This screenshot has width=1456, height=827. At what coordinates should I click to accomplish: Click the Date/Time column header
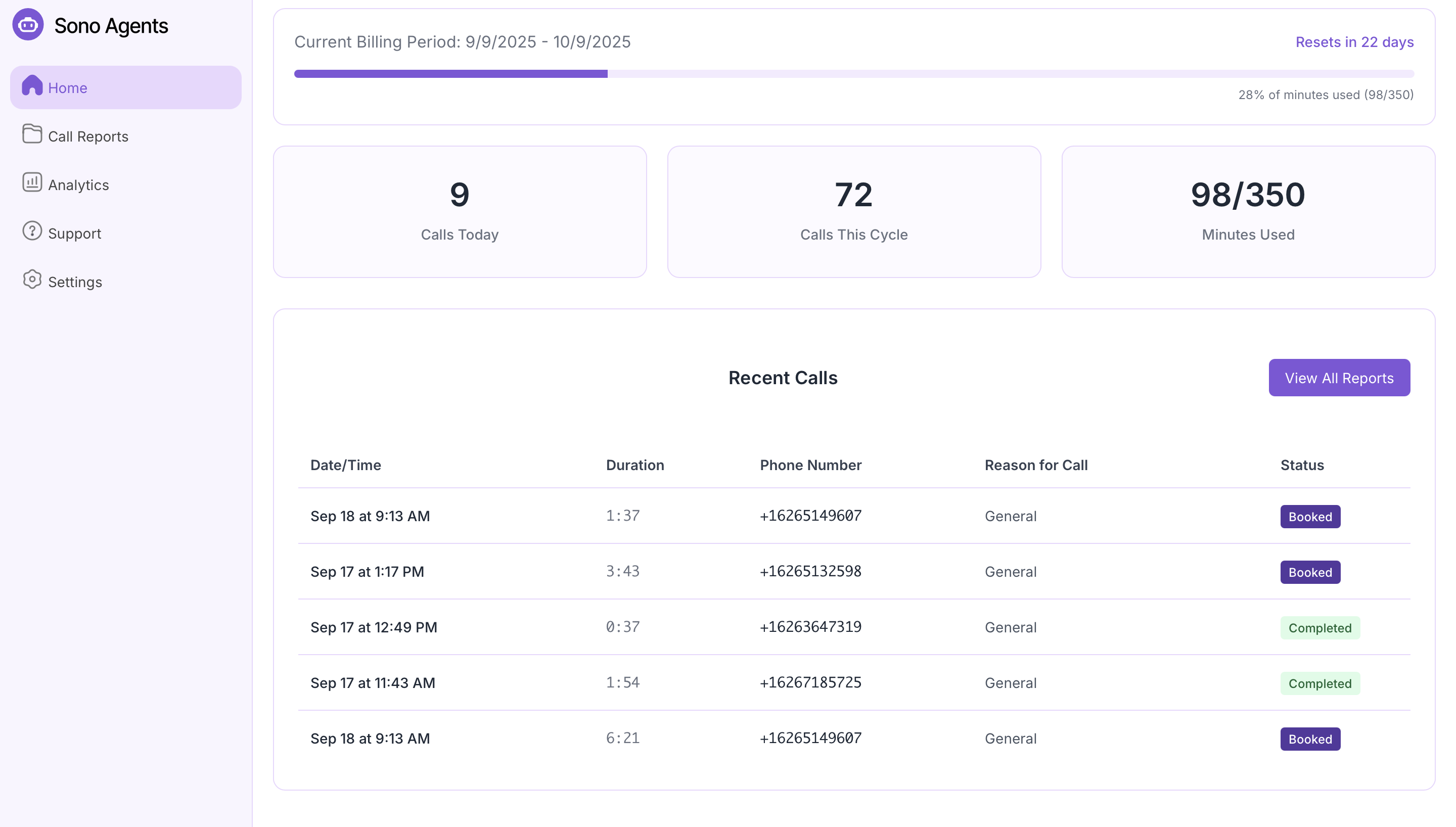click(345, 465)
